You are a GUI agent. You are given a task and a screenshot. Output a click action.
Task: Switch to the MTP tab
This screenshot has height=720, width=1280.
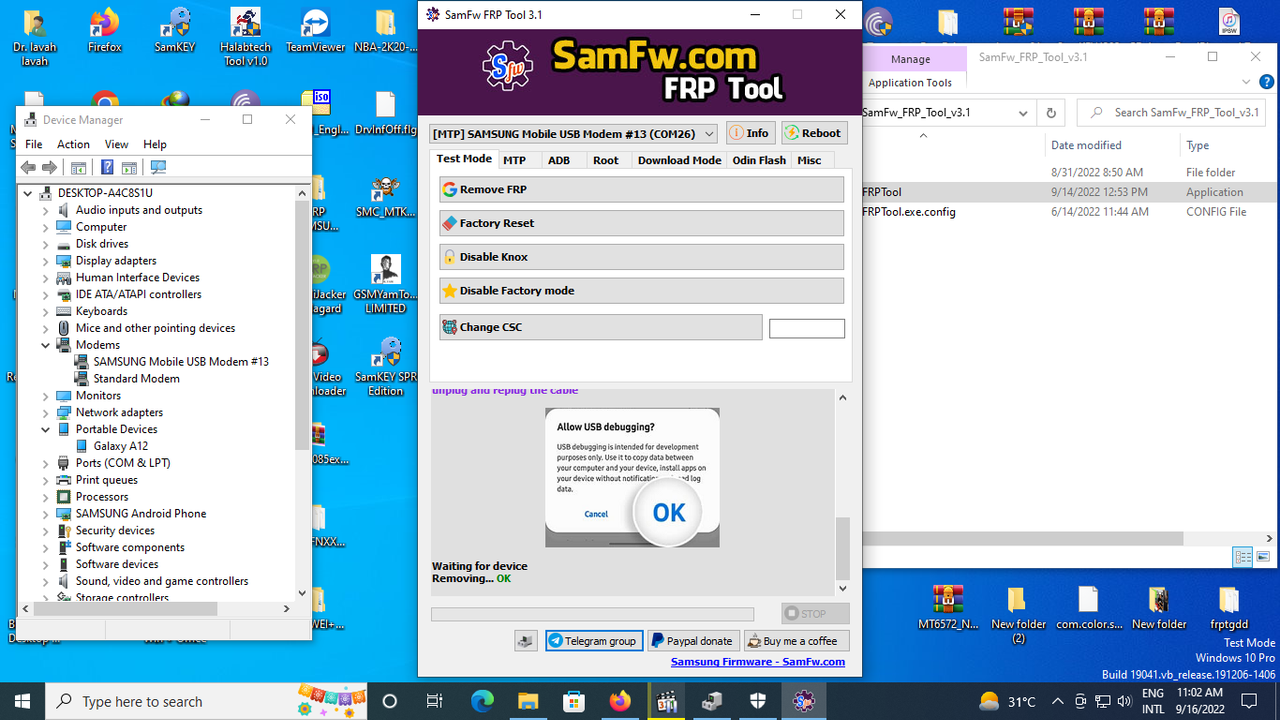point(515,160)
